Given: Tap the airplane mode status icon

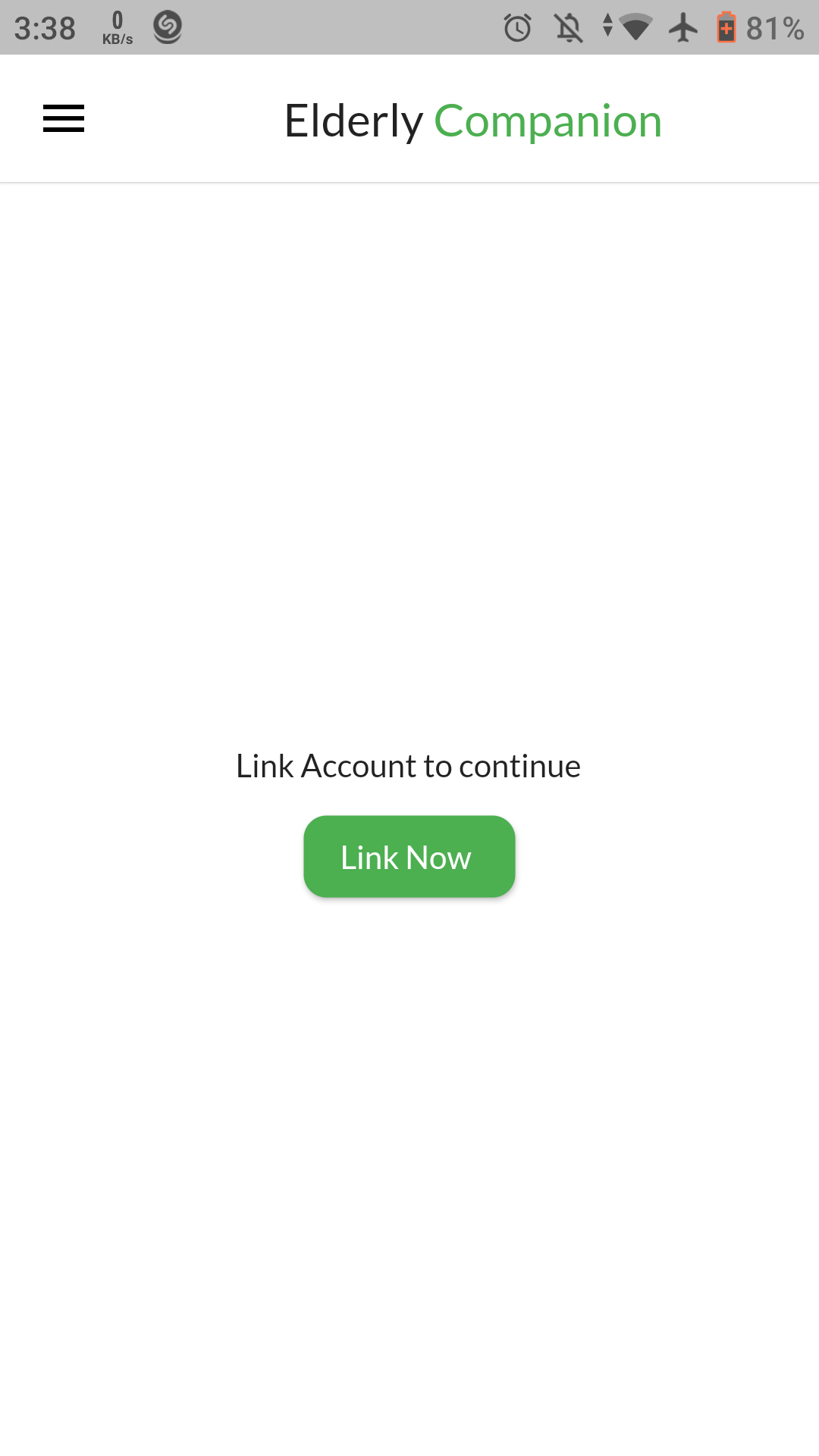Looking at the screenshot, I should 683,28.
